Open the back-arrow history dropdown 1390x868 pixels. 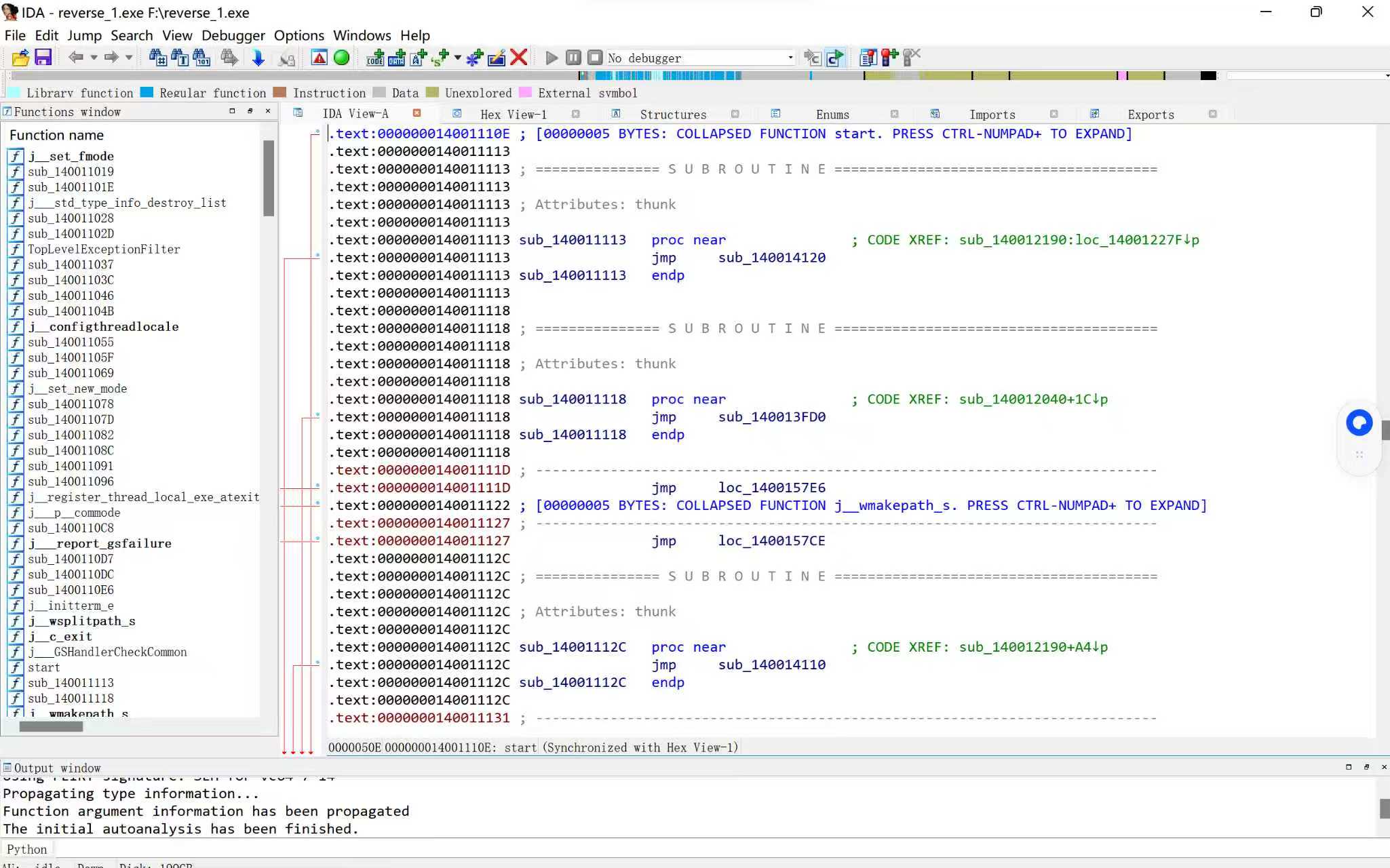[94, 58]
